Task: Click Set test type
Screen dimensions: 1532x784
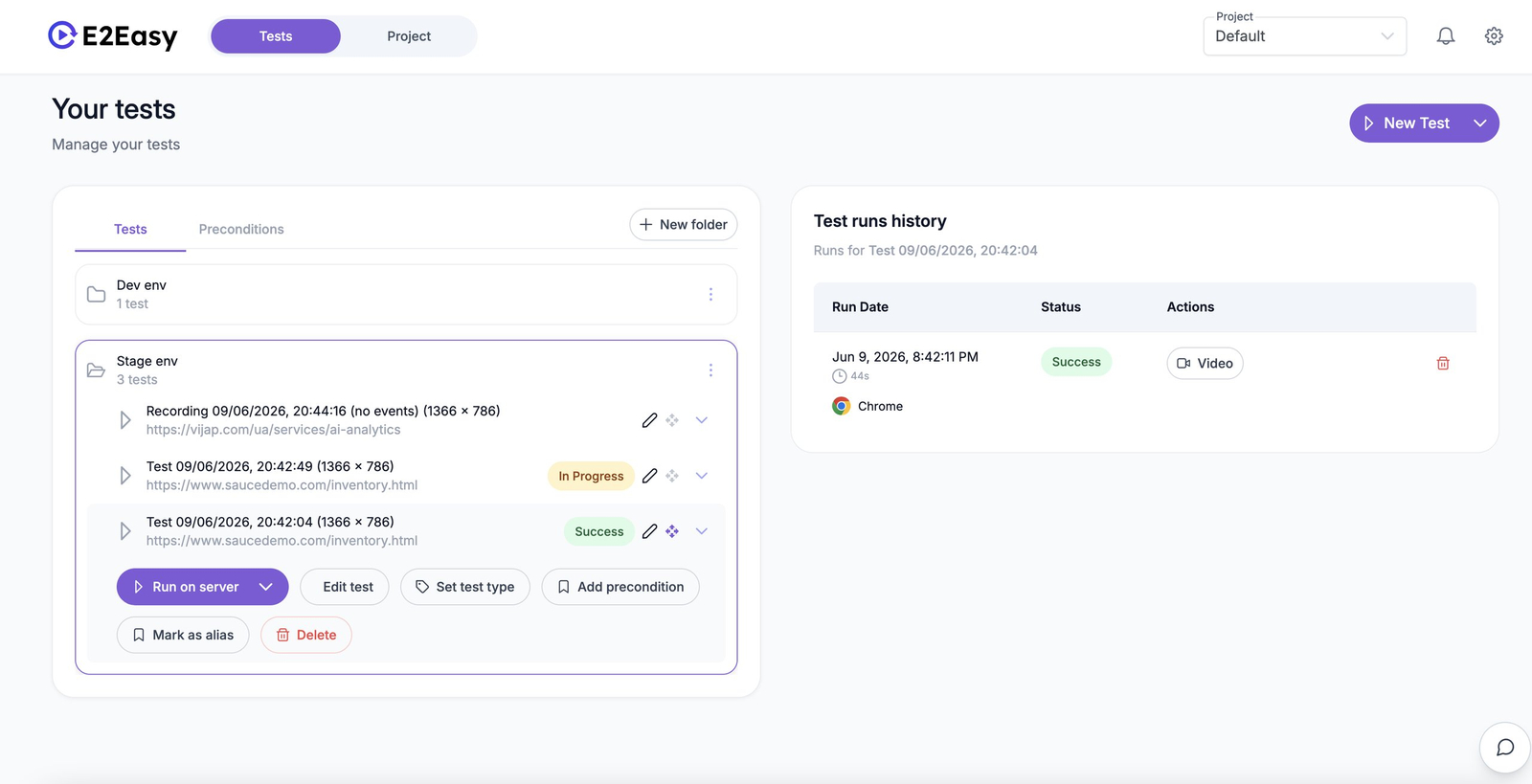Action: pos(465,587)
